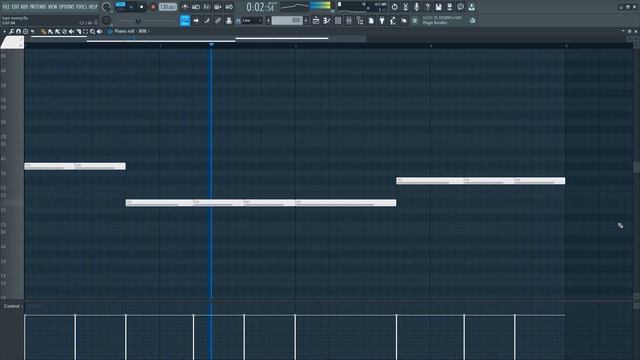640x360 pixels.
Task: Open piano roll snap magnet menu
Action: pos(18,31)
